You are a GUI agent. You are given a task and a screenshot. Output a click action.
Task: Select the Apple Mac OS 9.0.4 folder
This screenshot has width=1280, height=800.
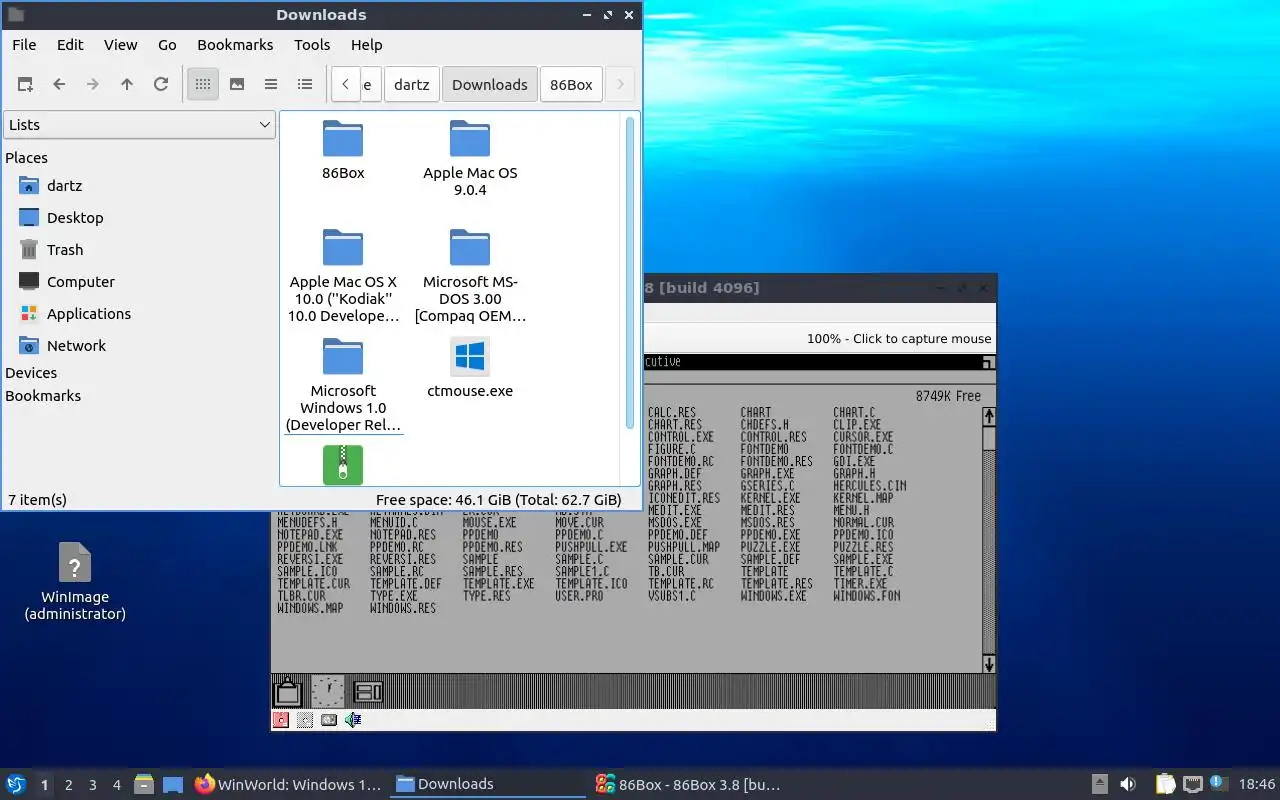pos(470,139)
